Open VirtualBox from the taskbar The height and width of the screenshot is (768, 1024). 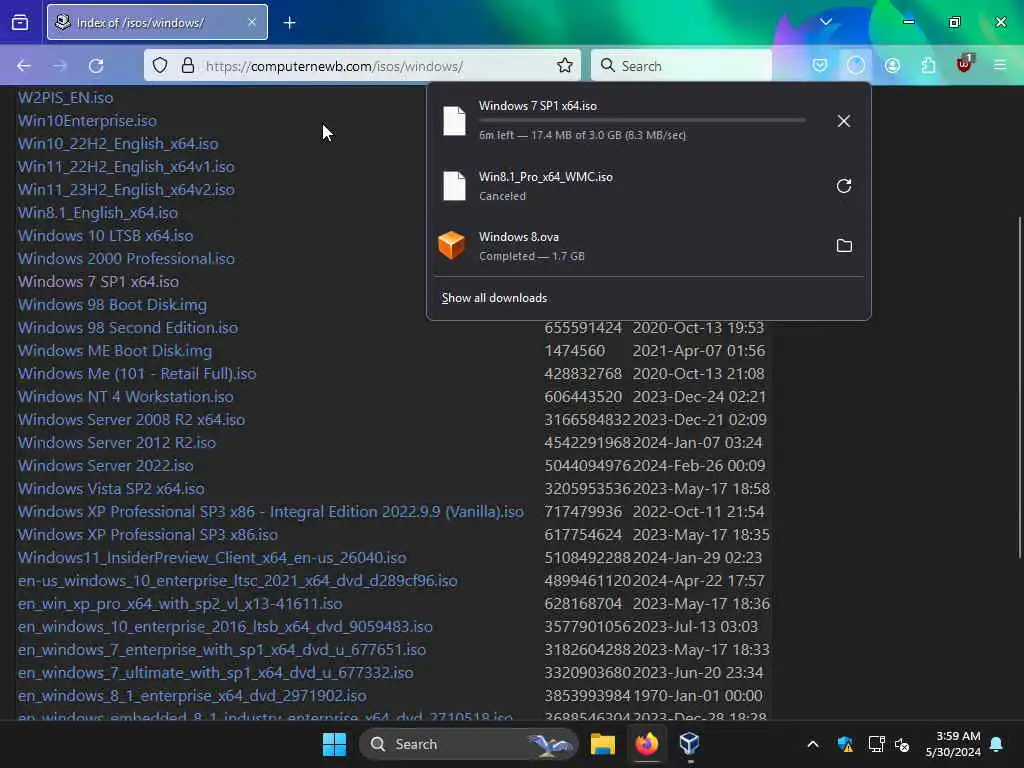(x=690, y=744)
